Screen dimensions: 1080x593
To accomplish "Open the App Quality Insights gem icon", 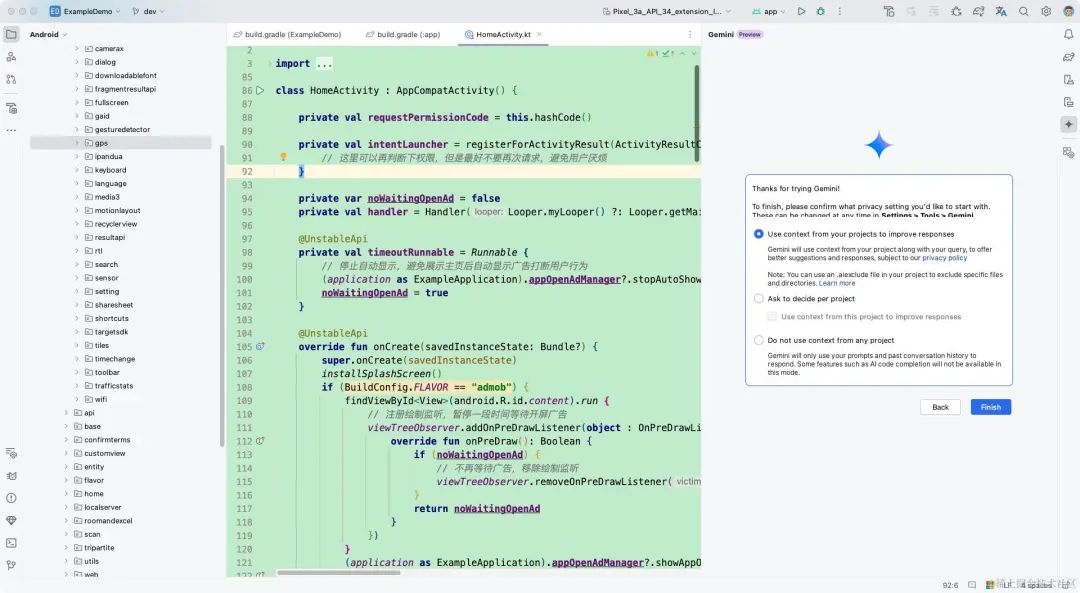I will click(x=11, y=521).
